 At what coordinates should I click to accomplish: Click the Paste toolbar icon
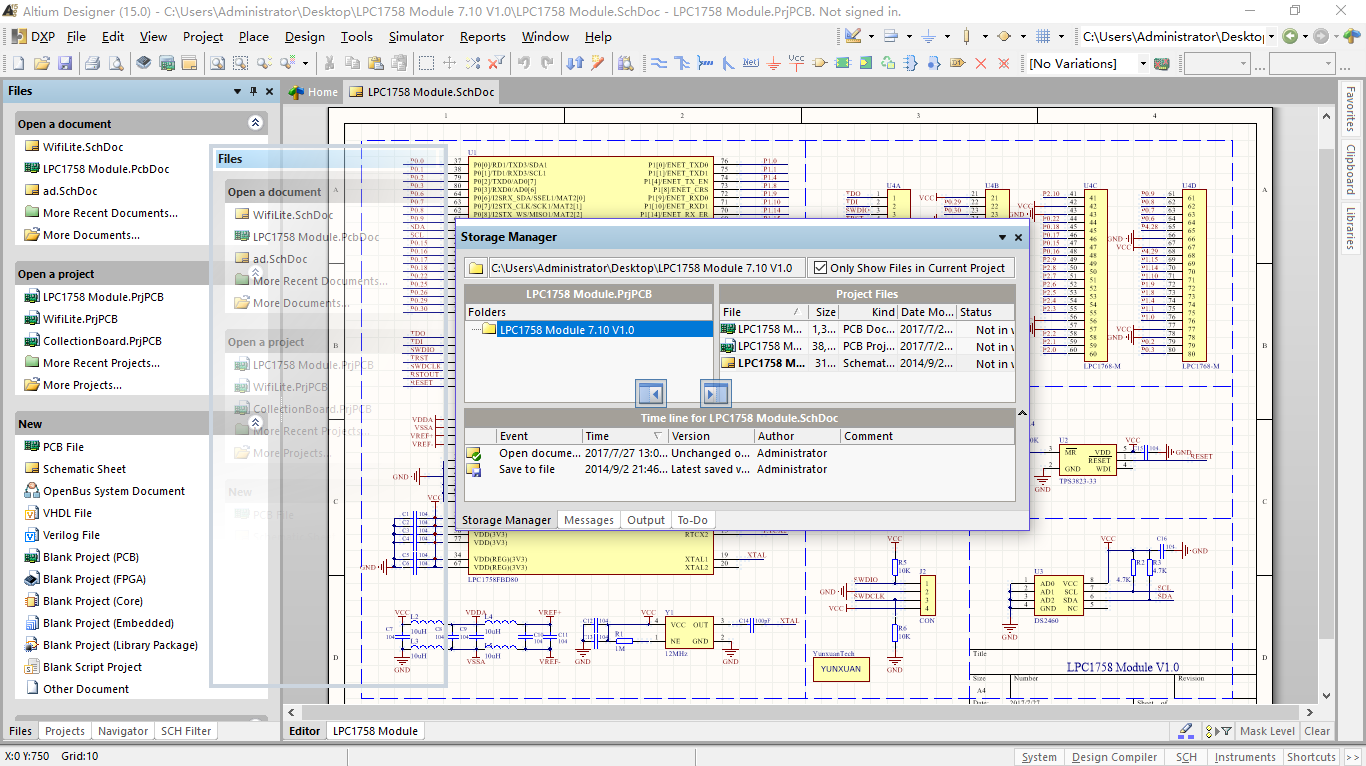pos(376,63)
